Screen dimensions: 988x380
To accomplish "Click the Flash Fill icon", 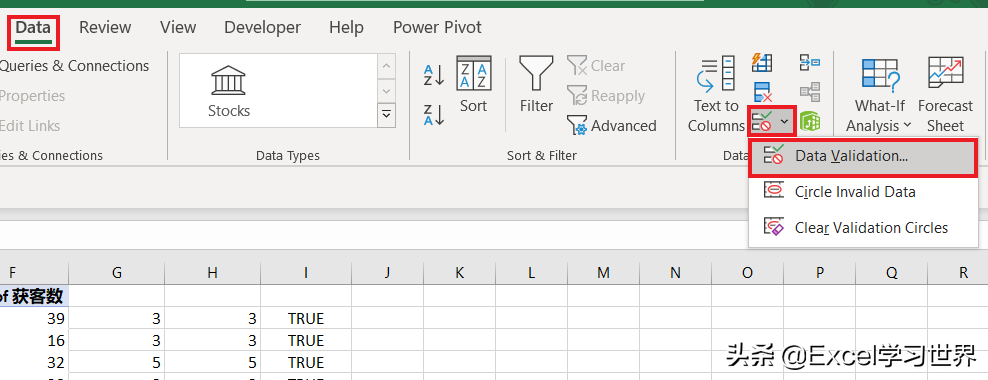I will [x=762, y=62].
